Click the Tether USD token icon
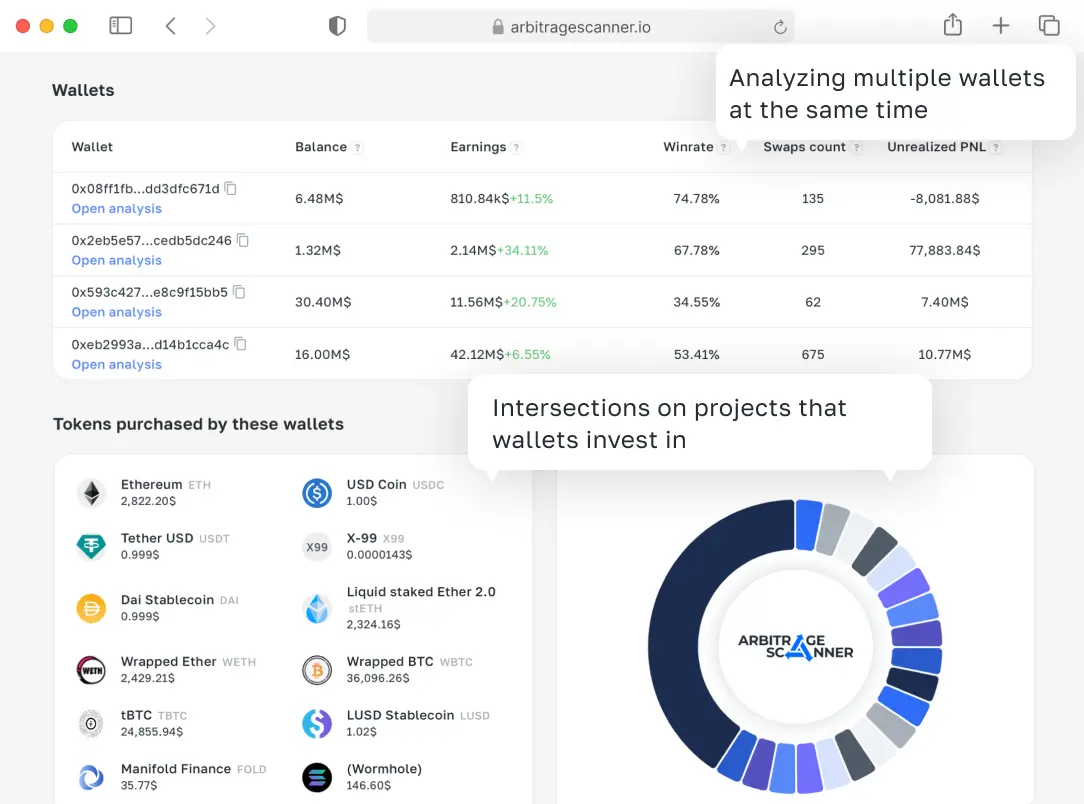 pyautogui.click(x=91, y=546)
